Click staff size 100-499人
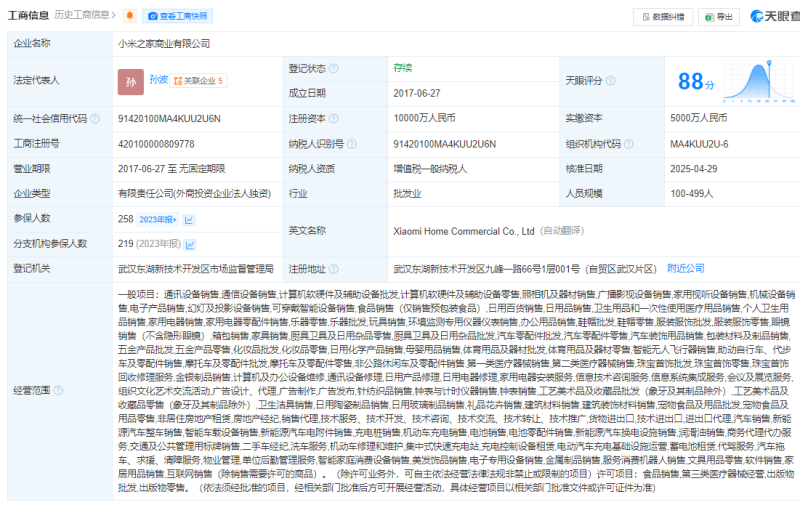Image resolution: width=800 pixels, height=505 pixels. point(691,194)
